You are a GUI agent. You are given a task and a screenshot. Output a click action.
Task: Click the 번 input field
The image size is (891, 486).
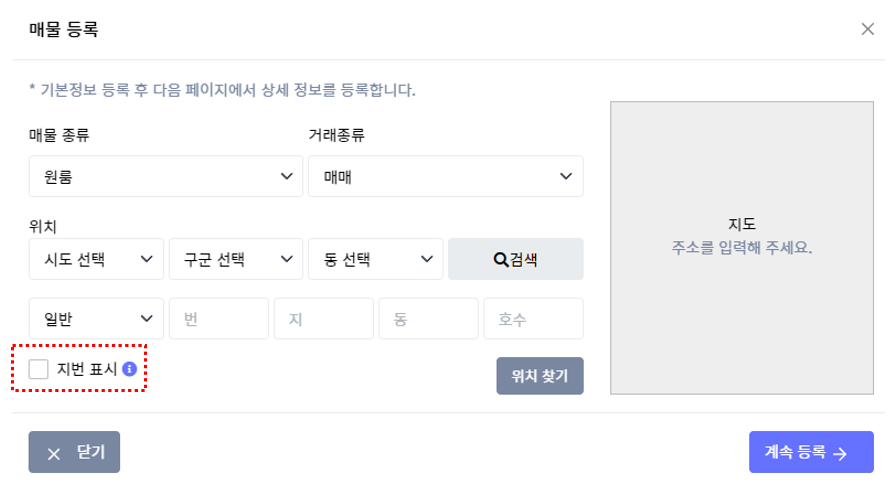coord(219,319)
